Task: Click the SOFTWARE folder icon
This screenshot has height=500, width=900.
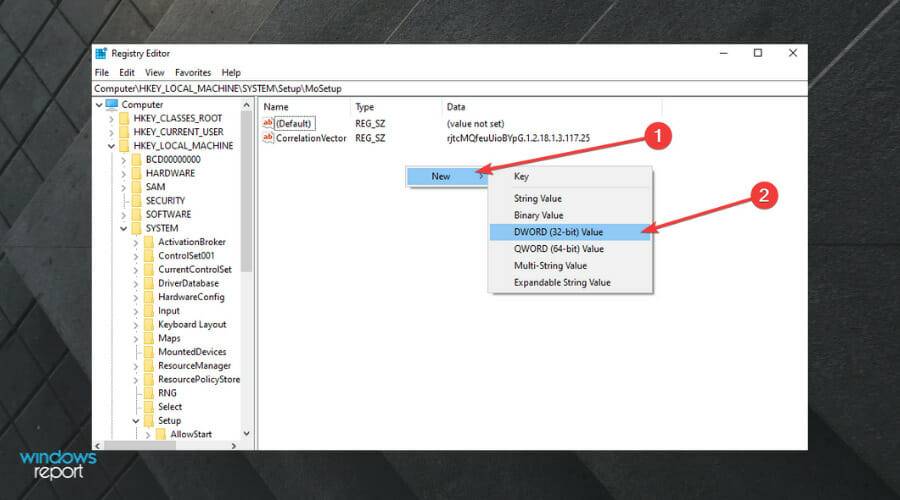Action: [137, 215]
